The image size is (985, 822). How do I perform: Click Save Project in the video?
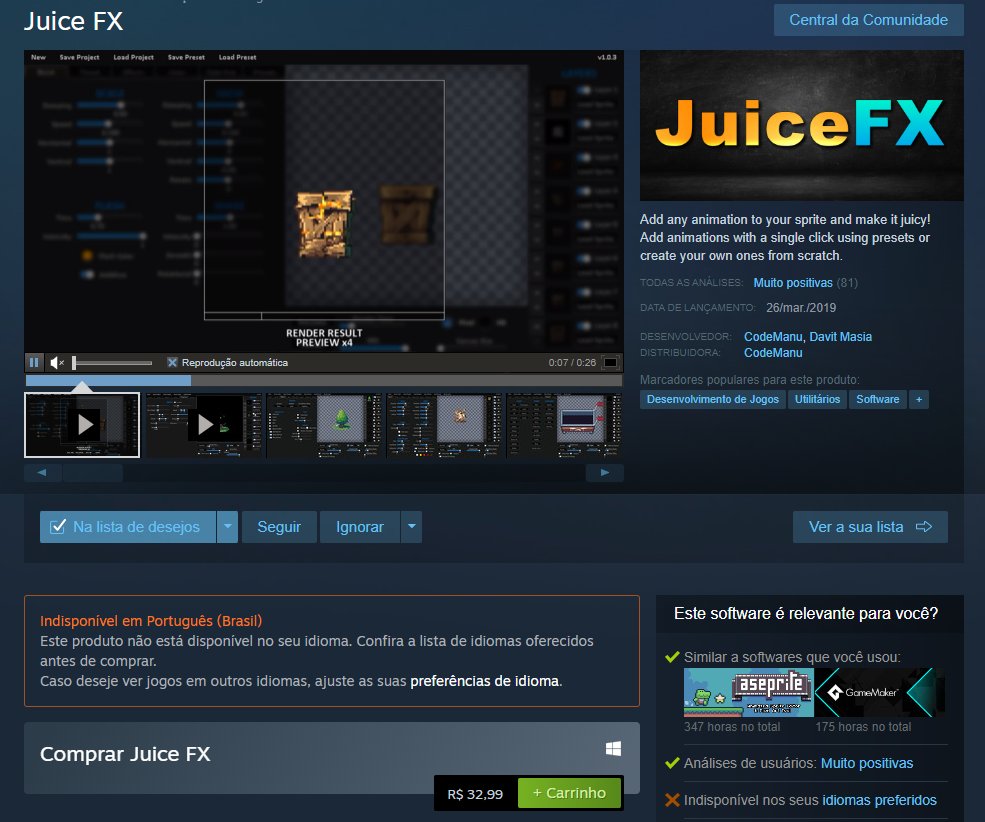79,57
